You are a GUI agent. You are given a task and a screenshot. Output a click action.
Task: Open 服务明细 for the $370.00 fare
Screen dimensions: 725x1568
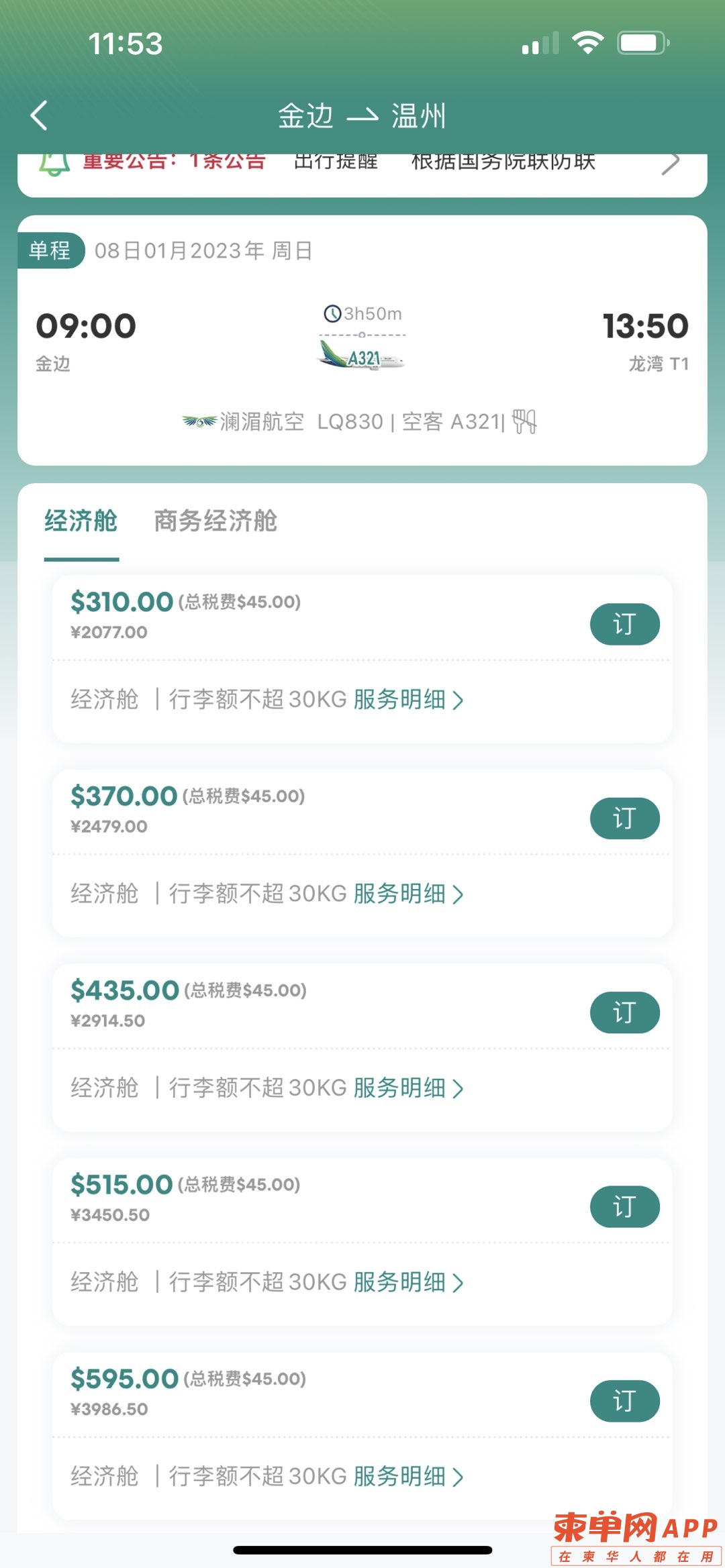[408, 894]
